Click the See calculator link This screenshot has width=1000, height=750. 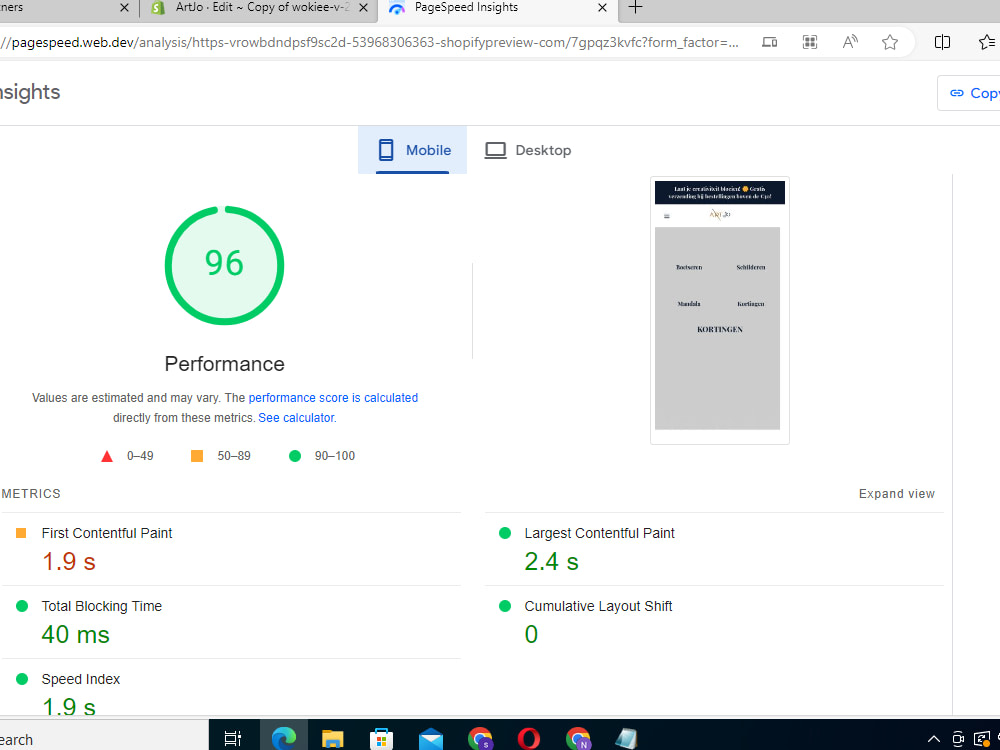tap(296, 417)
